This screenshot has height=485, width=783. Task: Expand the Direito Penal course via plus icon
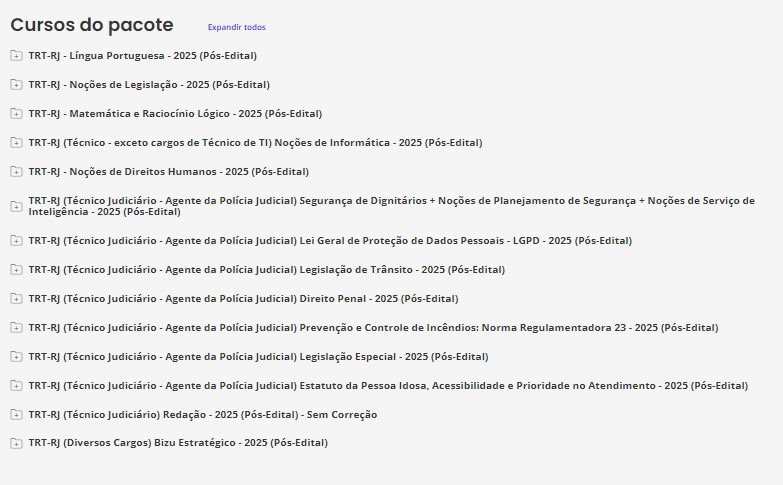coord(16,299)
